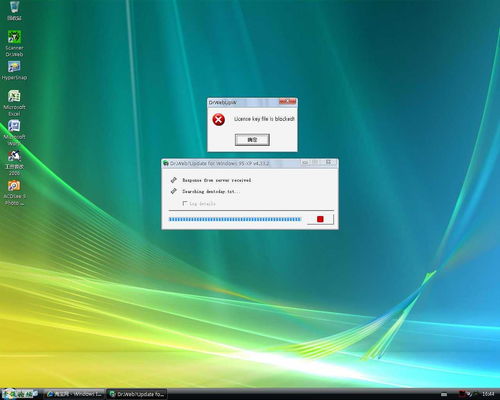Click the Dr.Web spider icon in the updater title bar
Viewport: 500px width, 400px height.
tap(166, 163)
